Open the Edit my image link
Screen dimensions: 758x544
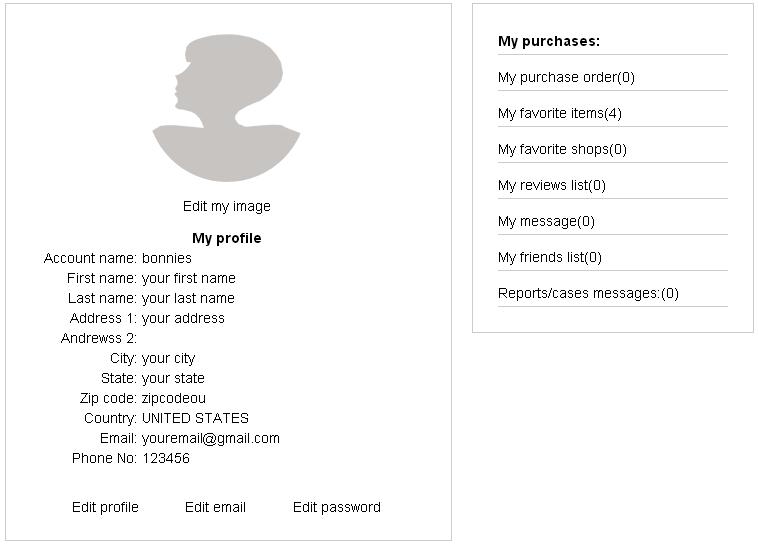[x=226, y=206]
